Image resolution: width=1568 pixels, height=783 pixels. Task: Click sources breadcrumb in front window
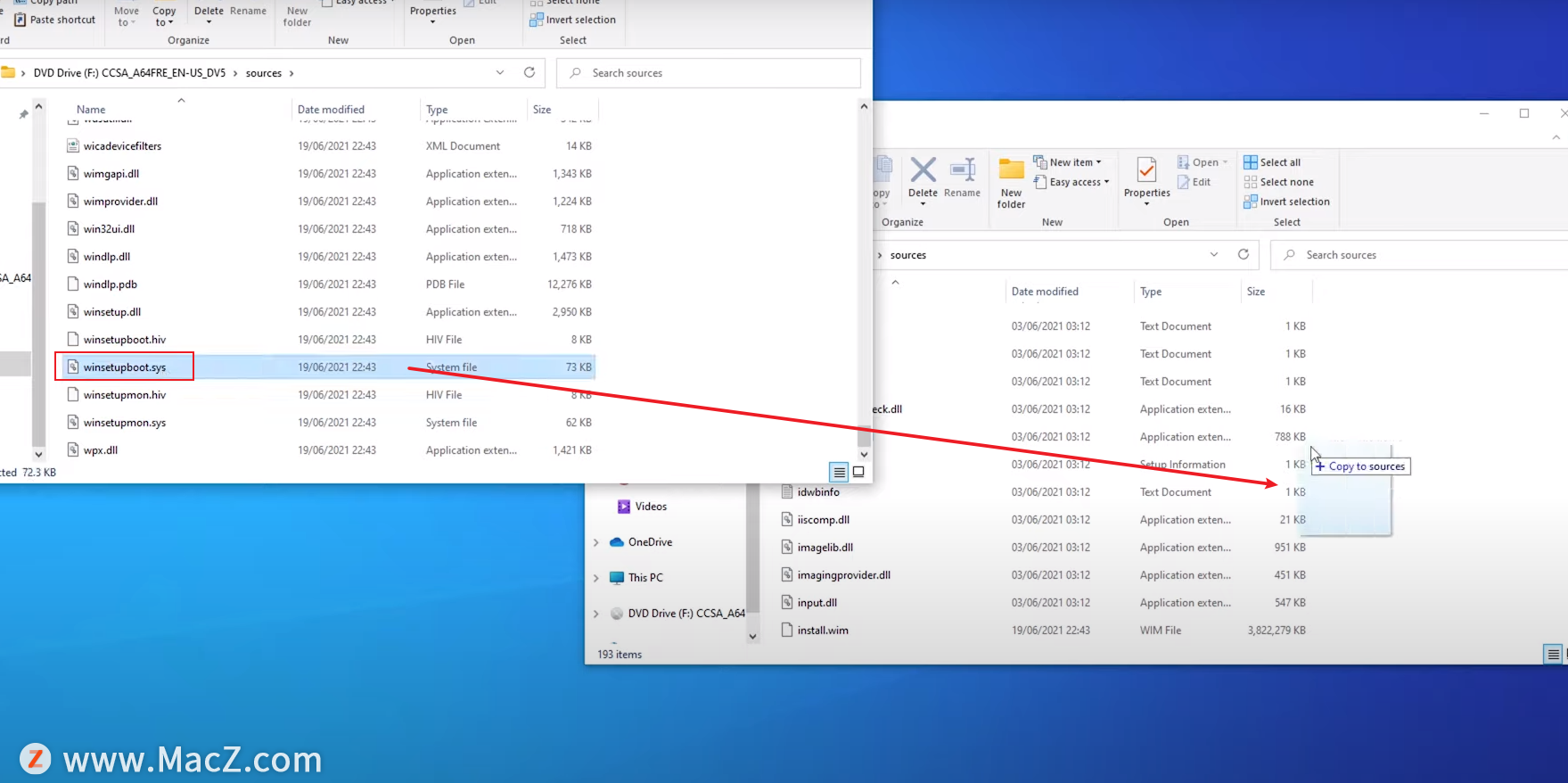click(x=264, y=73)
